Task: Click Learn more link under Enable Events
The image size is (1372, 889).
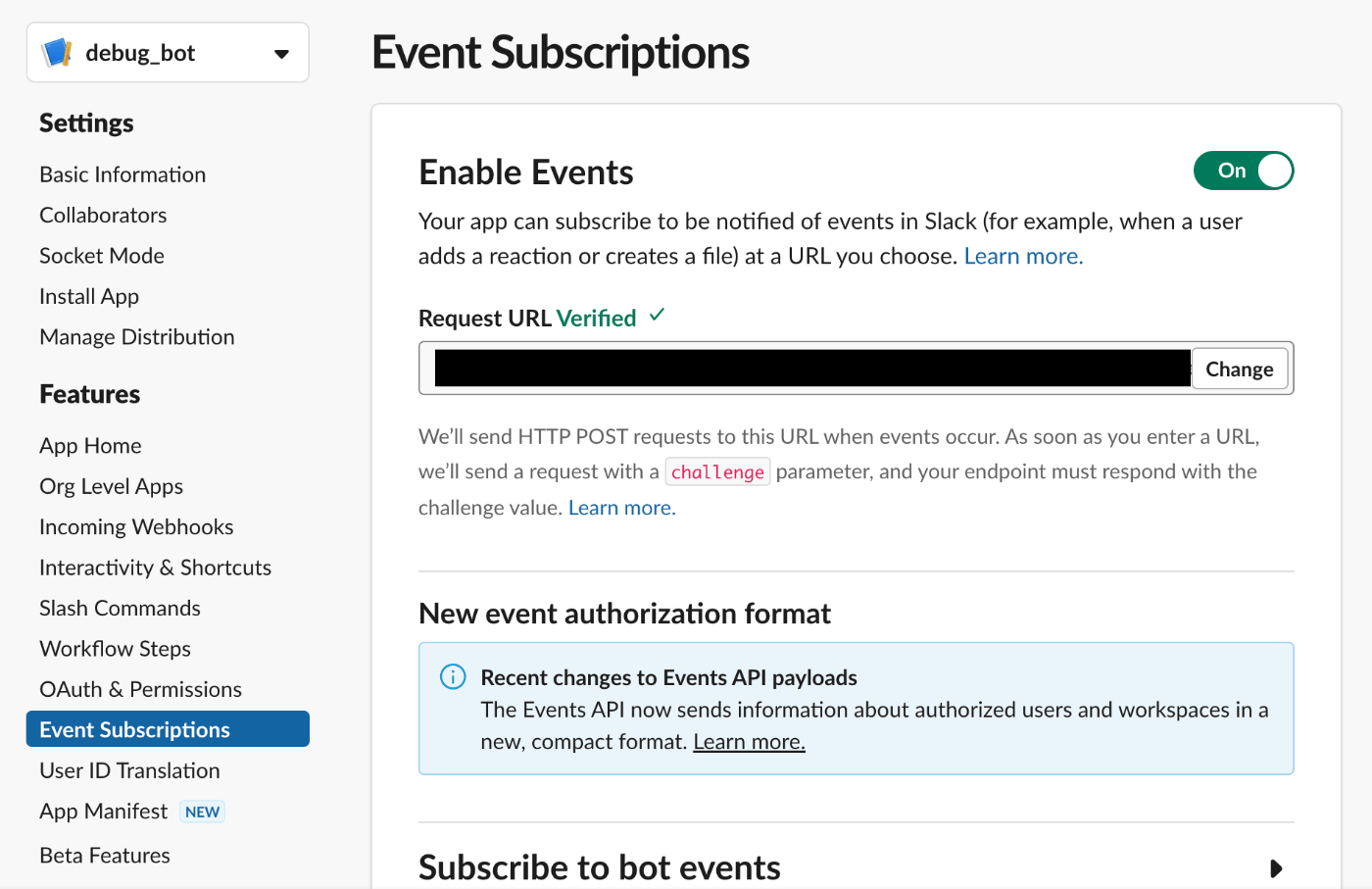Action: 1023,256
